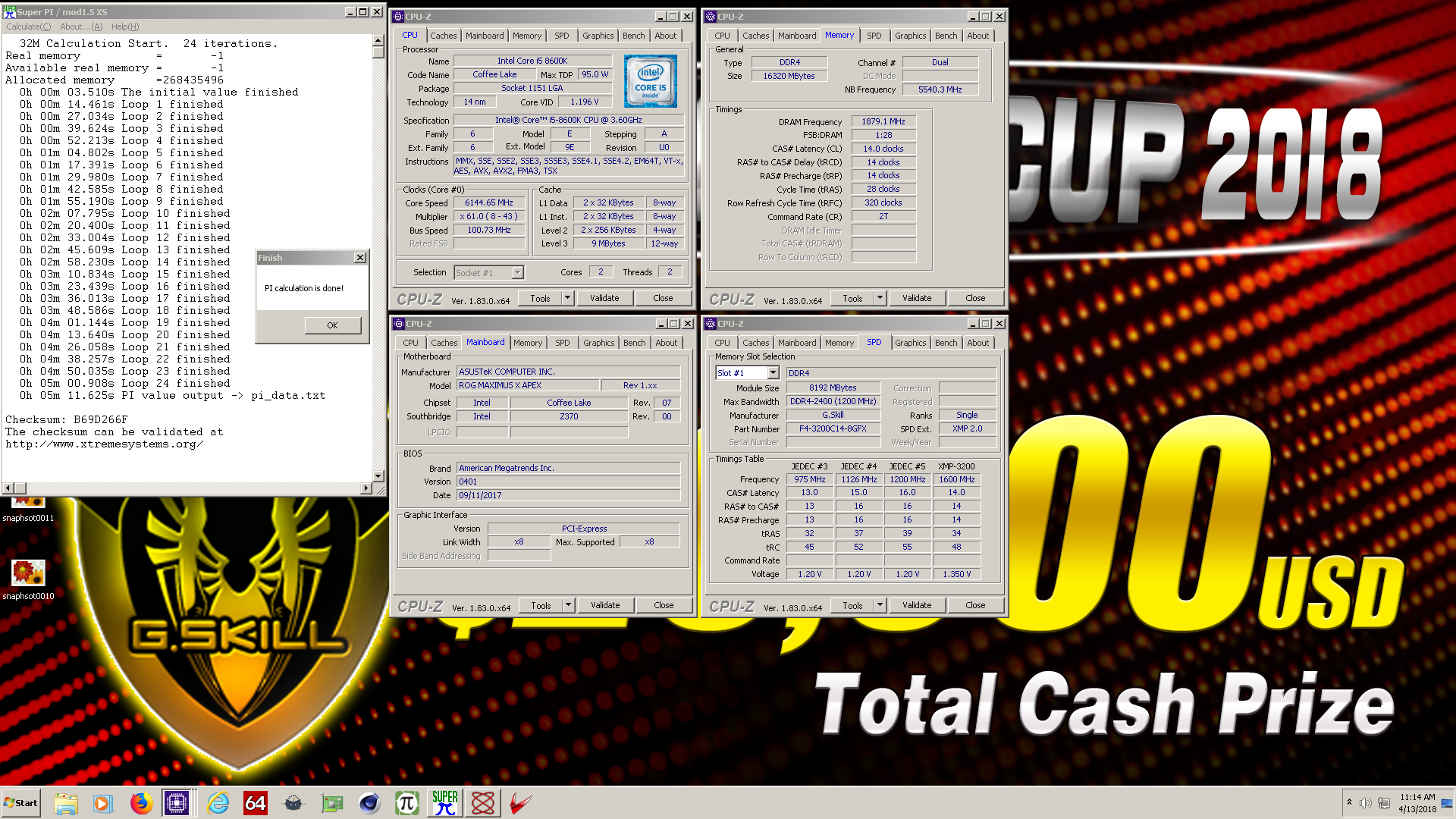Expand the Slot #1 memory slot dropdown
This screenshot has width=1456, height=819.
pyautogui.click(x=773, y=373)
